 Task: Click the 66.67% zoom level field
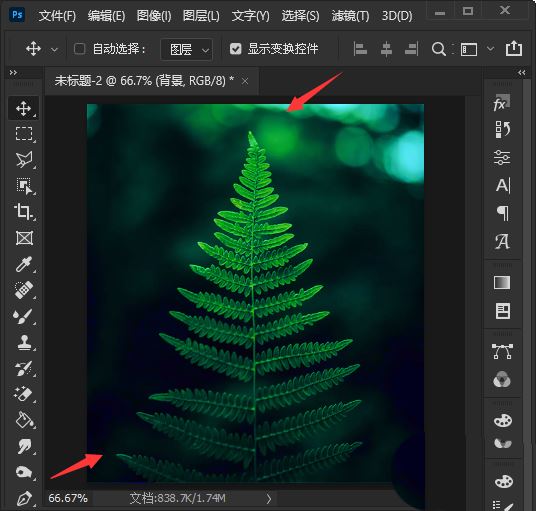pos(68,498)
